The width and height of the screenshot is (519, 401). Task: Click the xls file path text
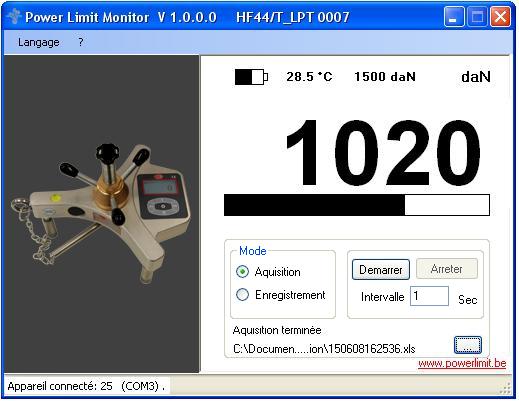click(x=324, y=349)
